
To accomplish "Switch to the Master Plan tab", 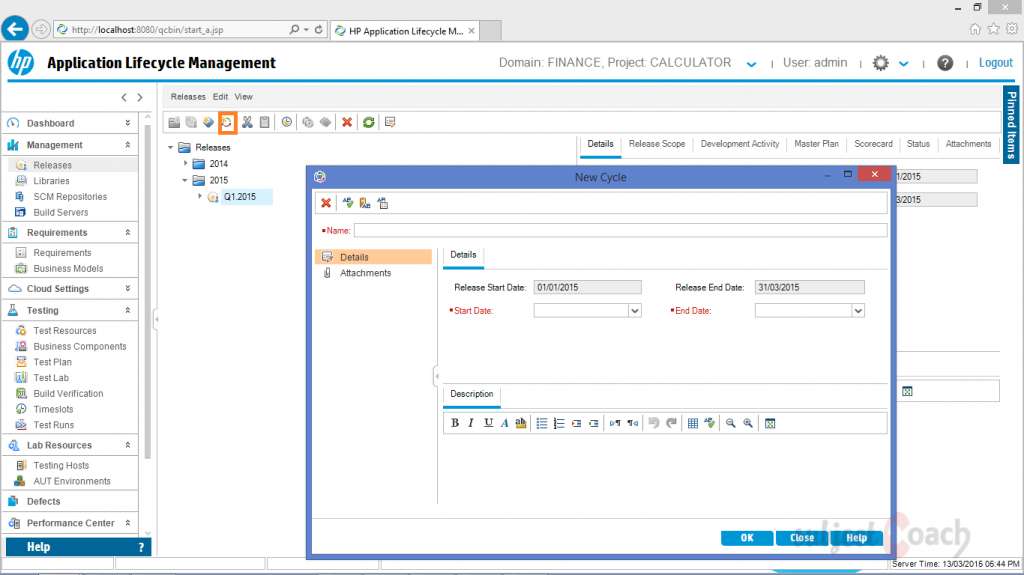I will point(816,144).
